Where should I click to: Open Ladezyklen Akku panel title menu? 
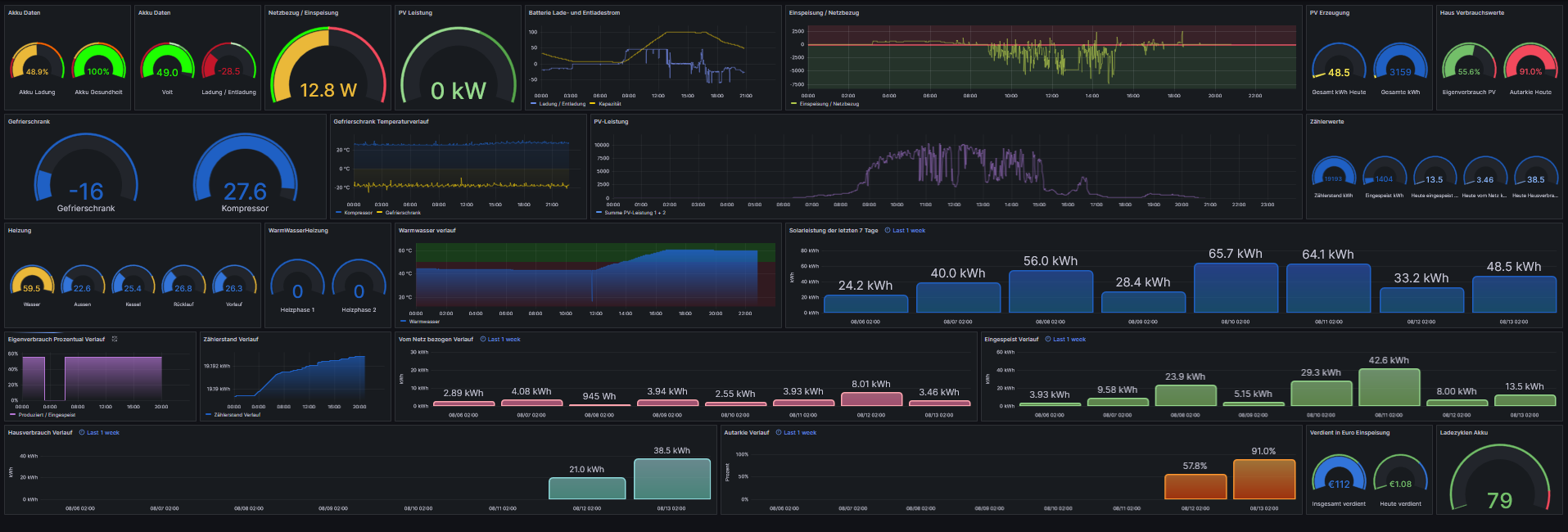tap(1463, 433)
